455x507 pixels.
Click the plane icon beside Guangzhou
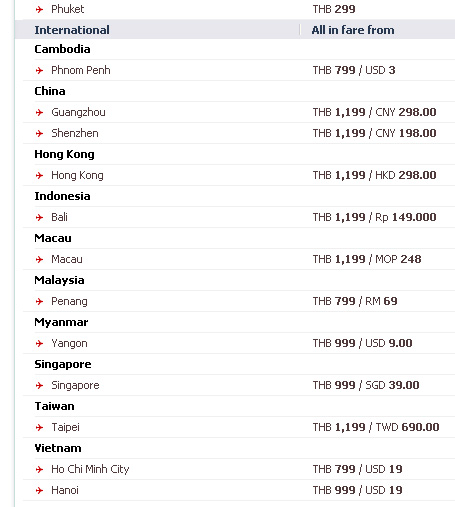coord(39,112)
